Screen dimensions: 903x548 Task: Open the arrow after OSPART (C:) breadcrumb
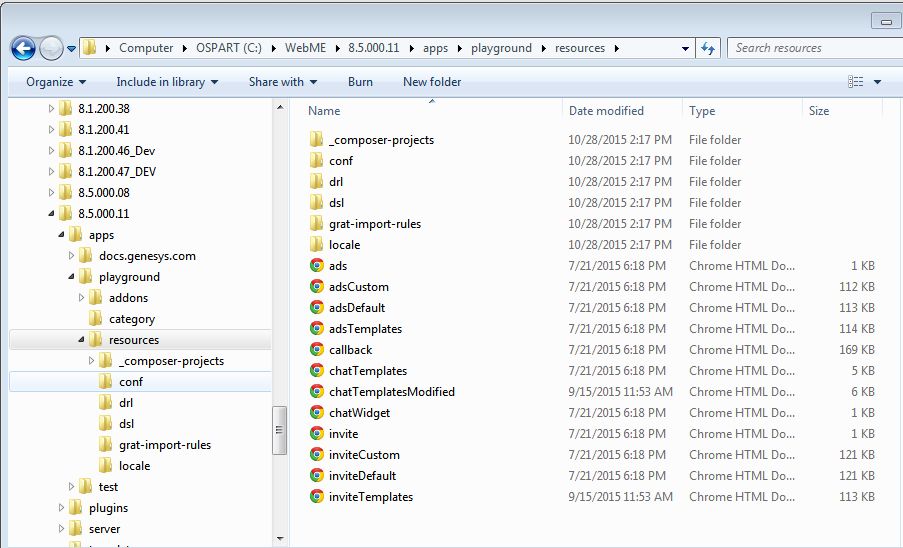[x=272, y=48]
